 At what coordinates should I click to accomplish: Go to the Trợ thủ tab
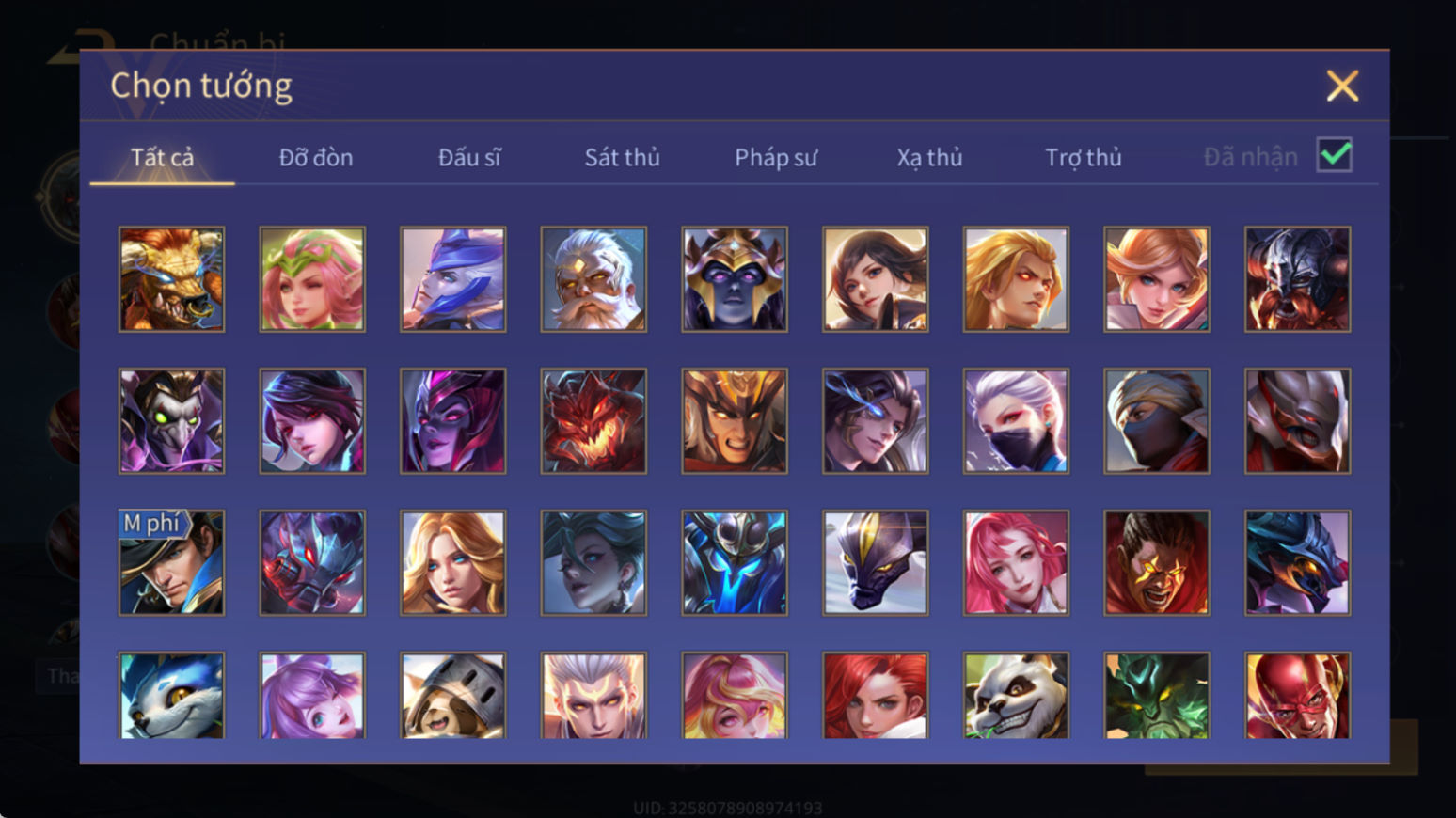1084,157
